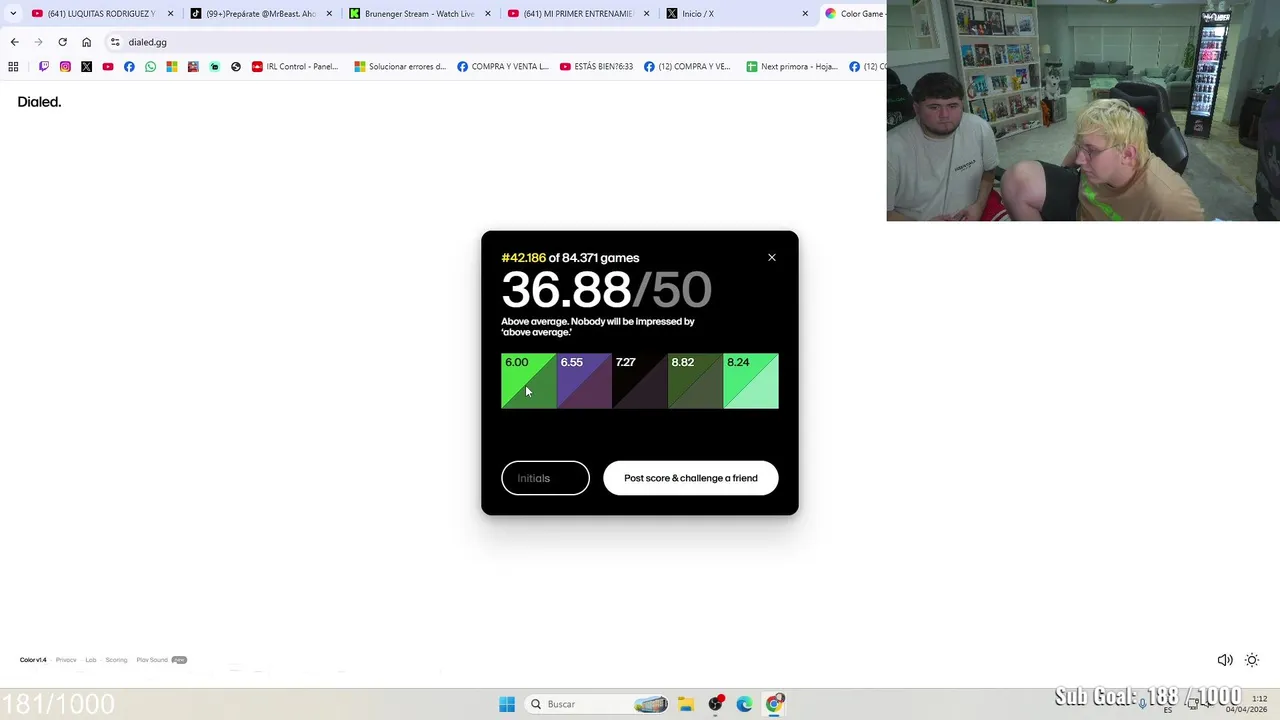Open Microsoft Edge from taskbar
Screen dimensions: 1280x720
point(744,704)
